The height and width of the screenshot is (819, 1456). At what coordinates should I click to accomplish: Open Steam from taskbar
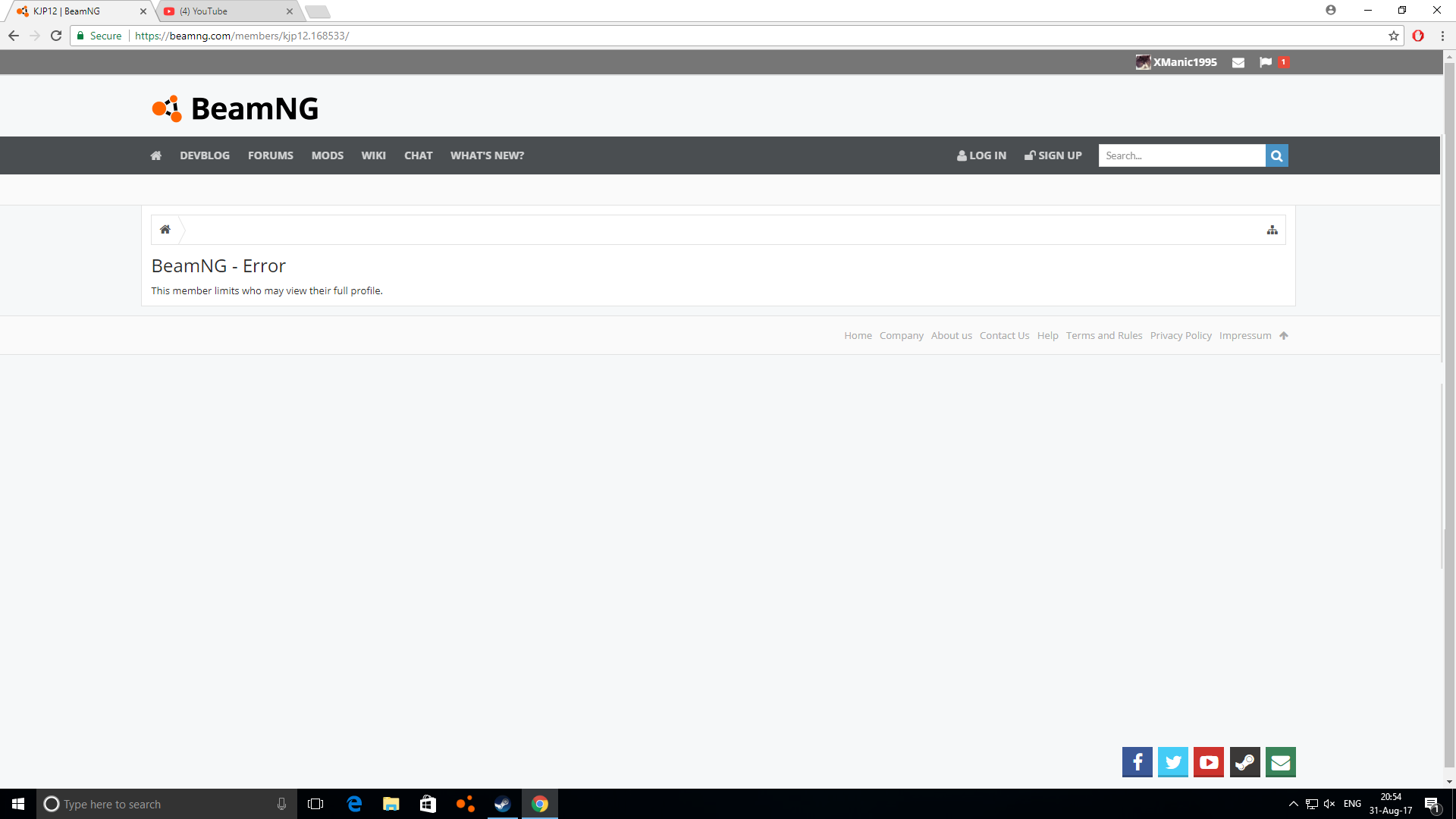tap(502, 804)
